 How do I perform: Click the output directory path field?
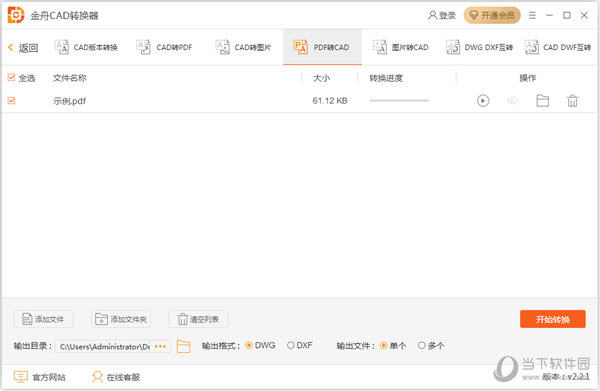click(104, 346)
